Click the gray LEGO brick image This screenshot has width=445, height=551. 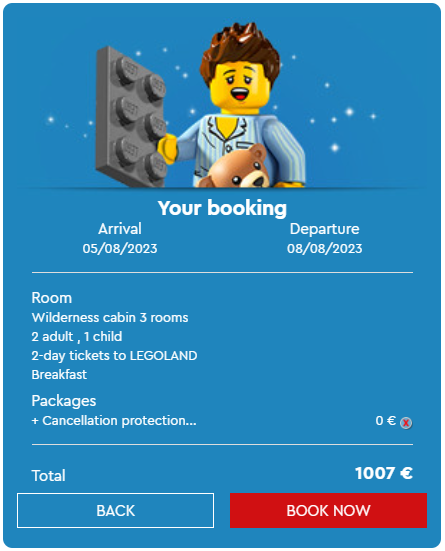[x=130, y=117]
